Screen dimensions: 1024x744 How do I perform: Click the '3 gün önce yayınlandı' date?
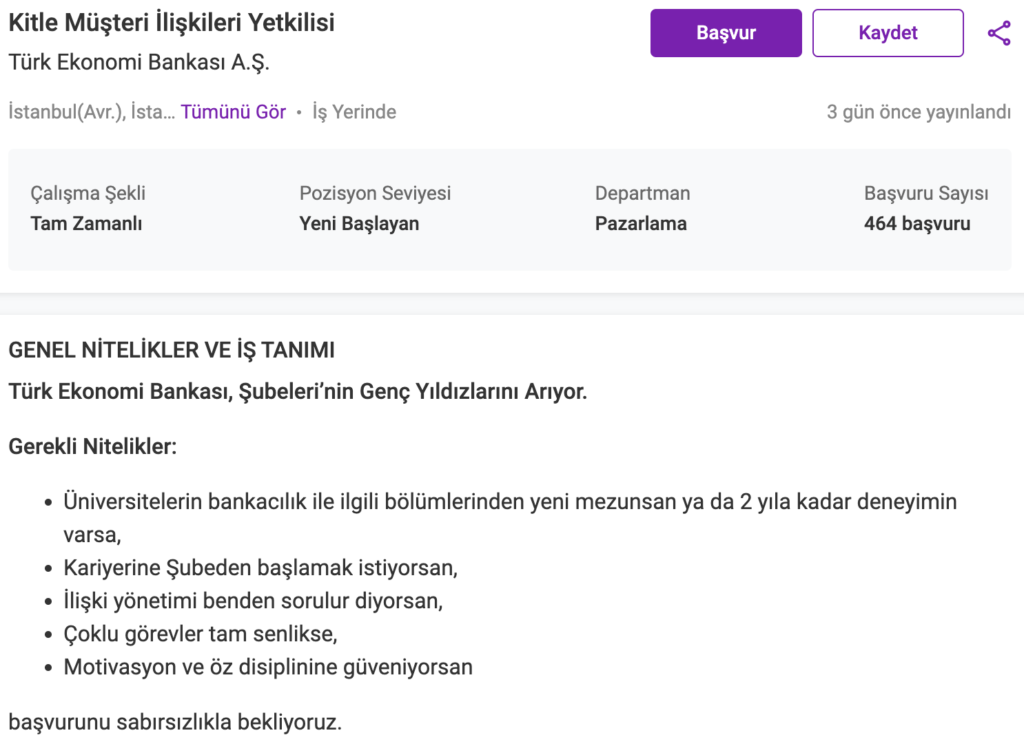coord(918,112)
